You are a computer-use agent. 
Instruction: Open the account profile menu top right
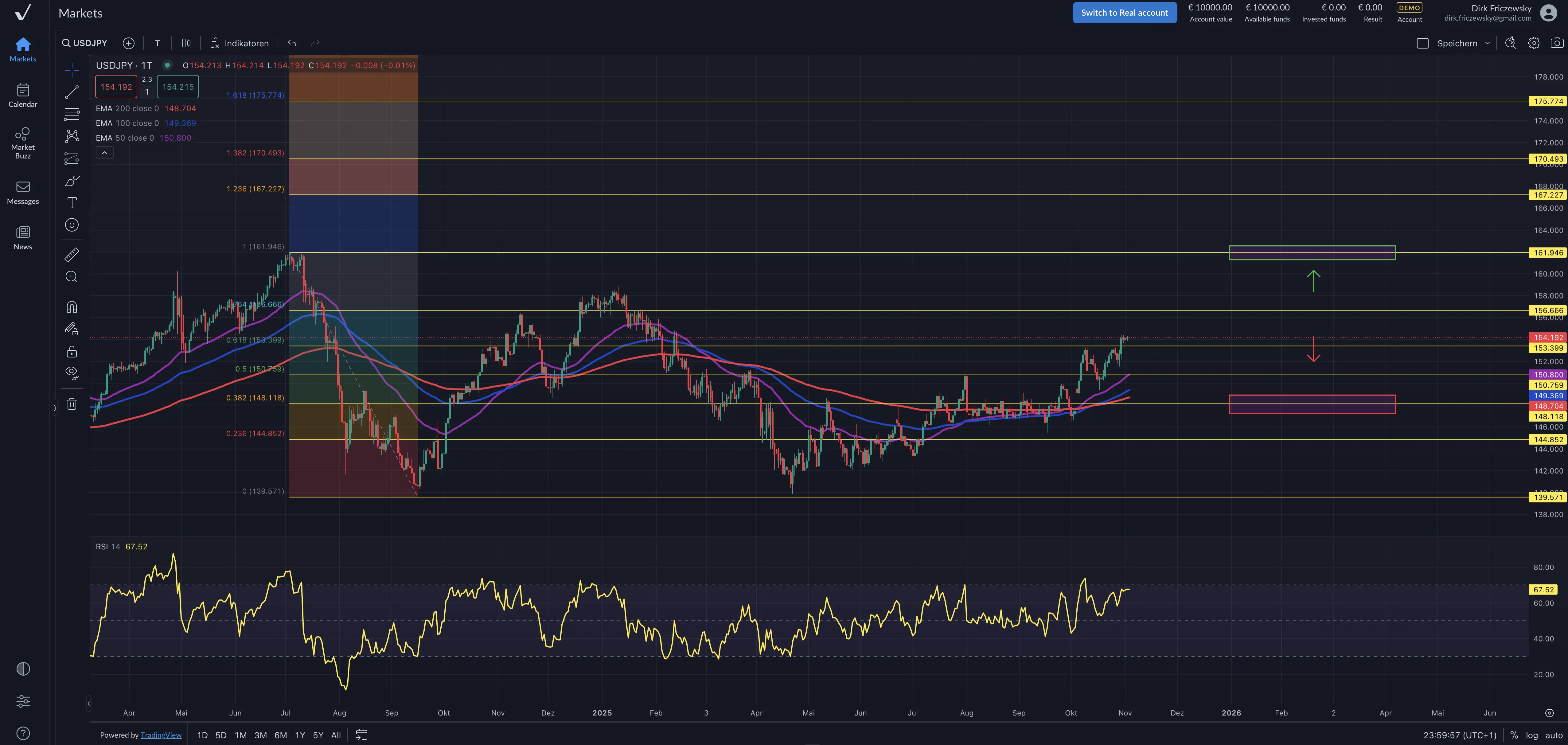(x=1548, y=12)
